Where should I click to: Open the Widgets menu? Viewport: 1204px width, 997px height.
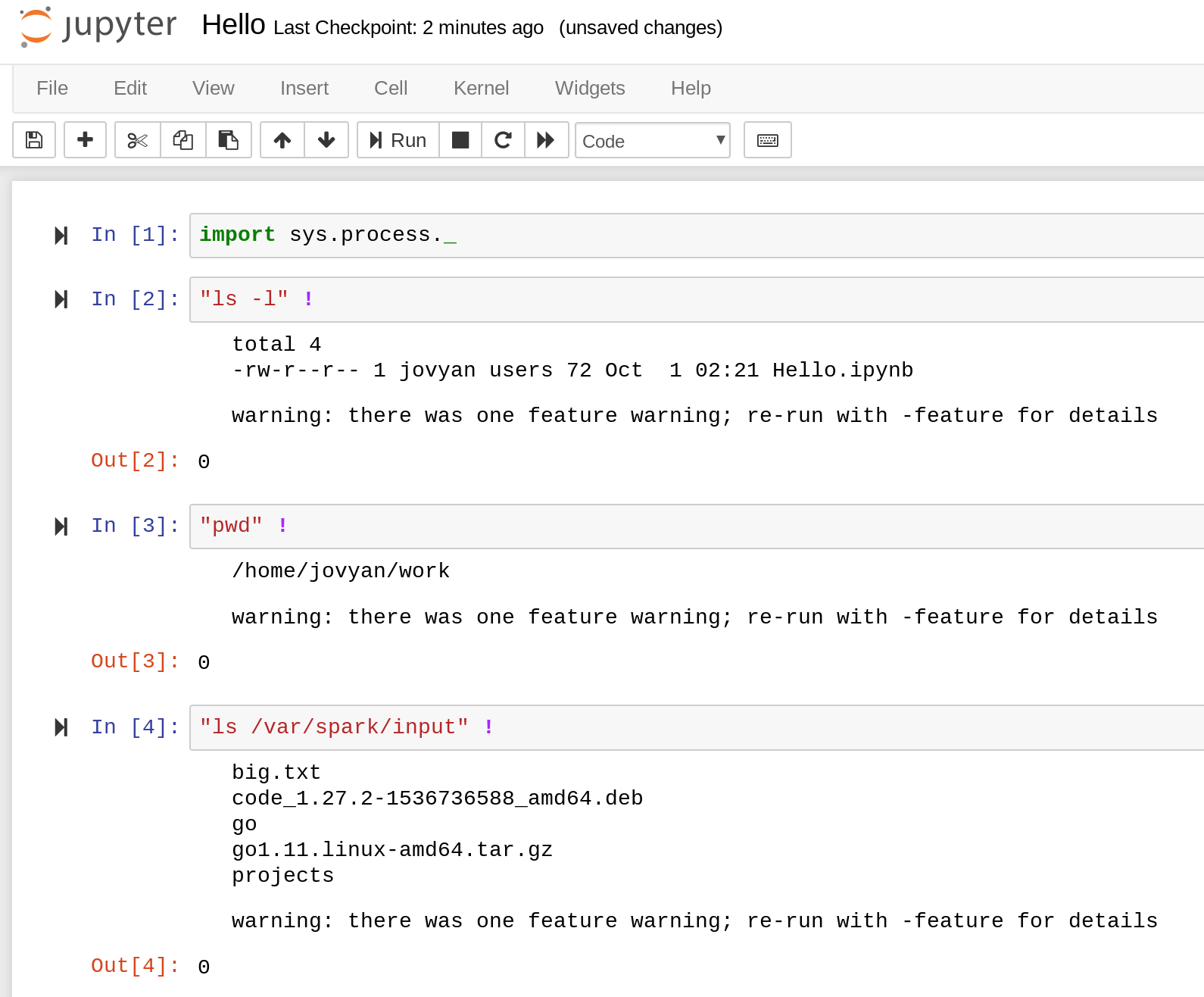click(590, 89)
